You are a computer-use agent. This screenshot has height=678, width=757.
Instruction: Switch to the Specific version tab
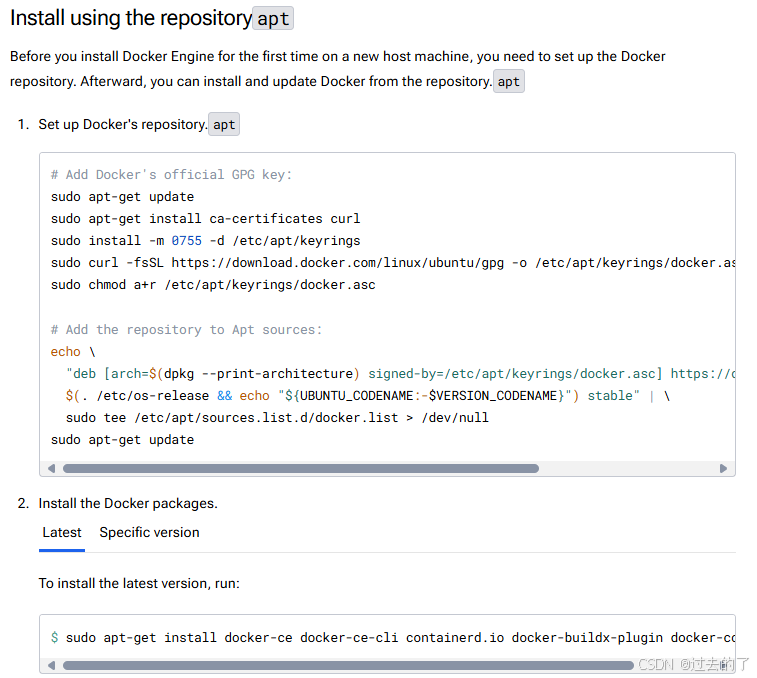[x=149, y=532]
